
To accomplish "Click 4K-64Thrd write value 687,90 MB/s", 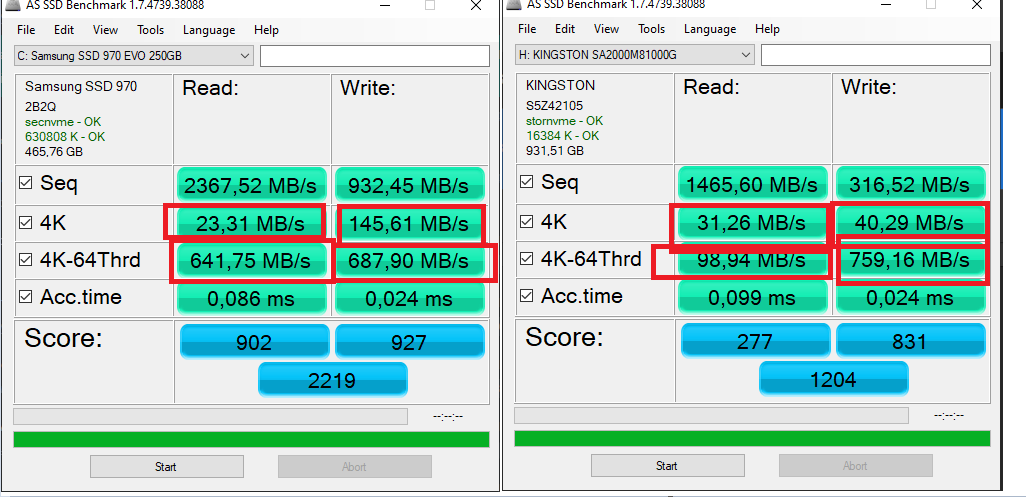I will (x=410, y=260).
